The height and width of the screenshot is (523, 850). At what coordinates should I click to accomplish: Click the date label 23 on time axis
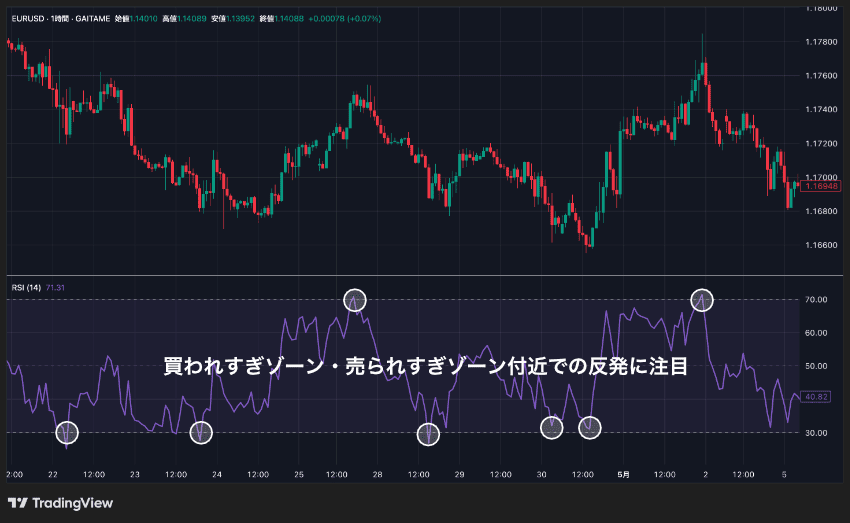coord(134,474)
